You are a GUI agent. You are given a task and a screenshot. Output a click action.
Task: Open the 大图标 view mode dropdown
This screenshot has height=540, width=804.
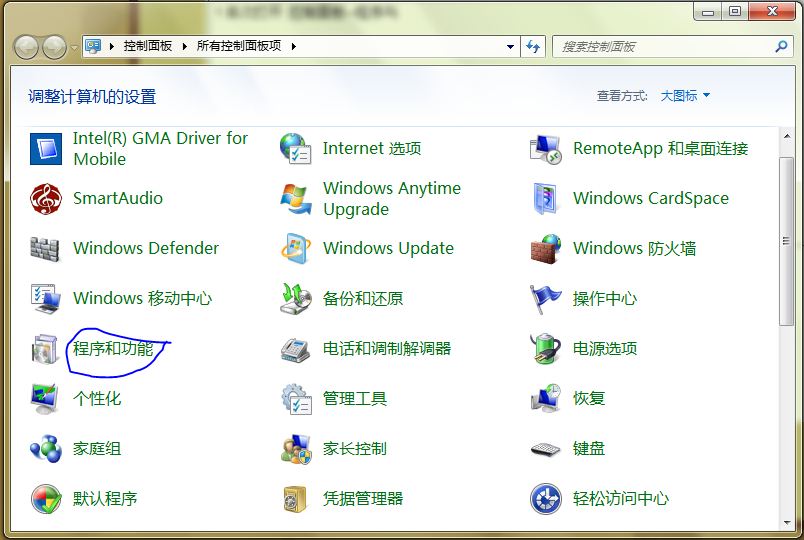(685, 95)
